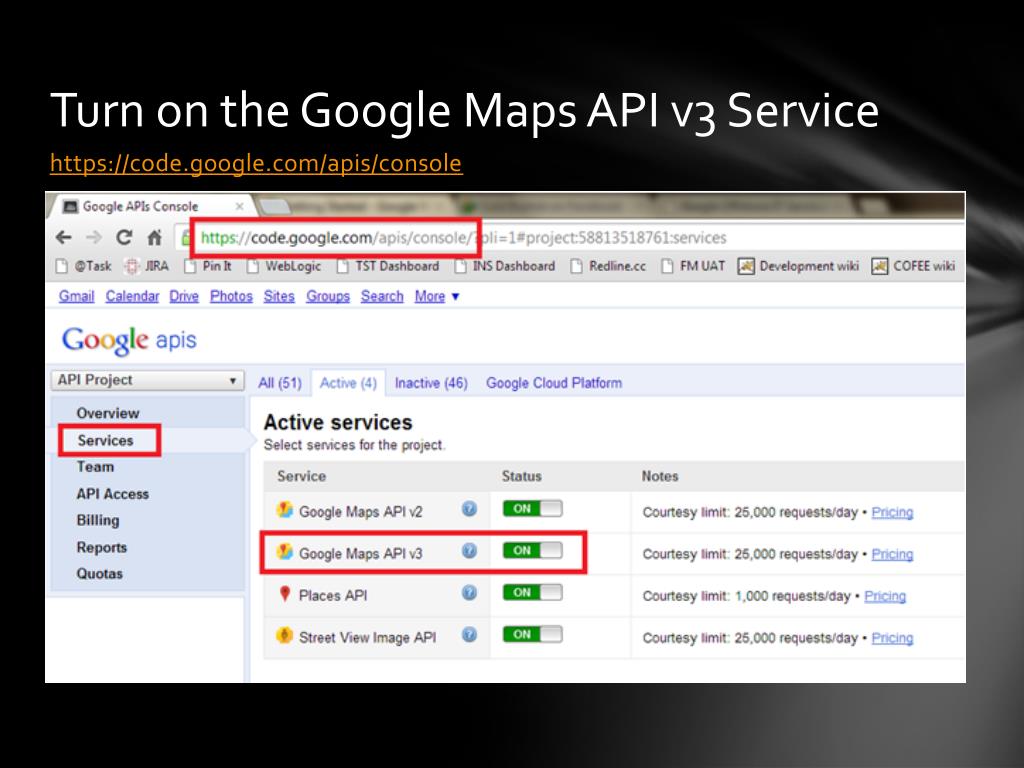Open the Groups link

pyautogui.click(x=328, y=296)
